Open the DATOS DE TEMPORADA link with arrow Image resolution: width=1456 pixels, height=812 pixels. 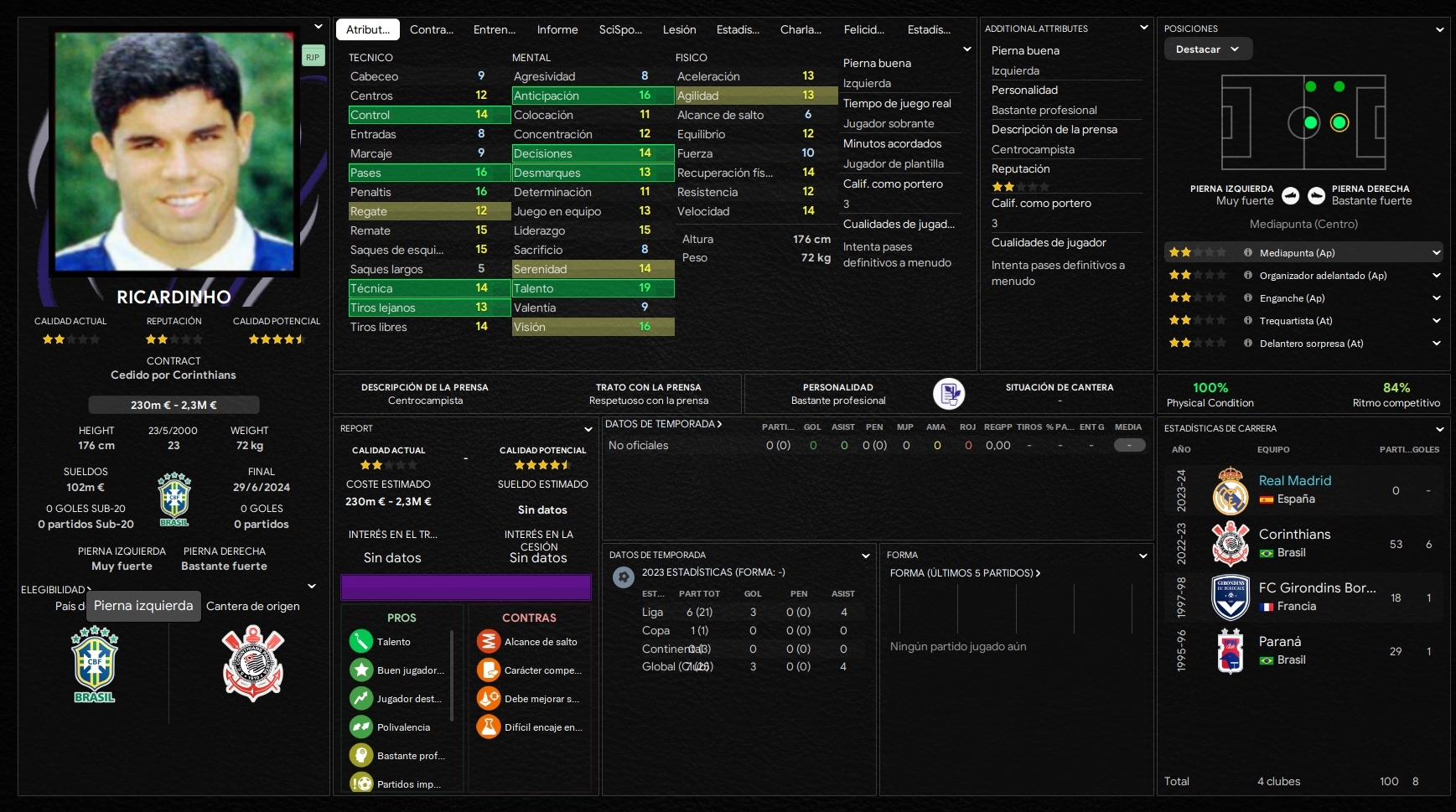coord(664,424)
